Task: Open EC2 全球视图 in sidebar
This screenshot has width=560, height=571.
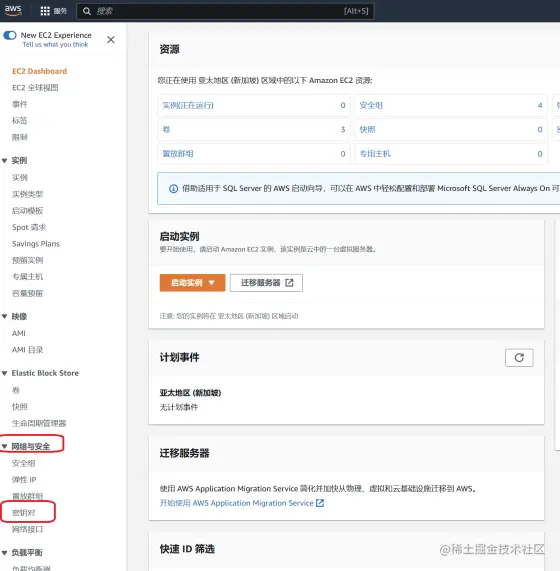Action: click(x=35, y=88)
